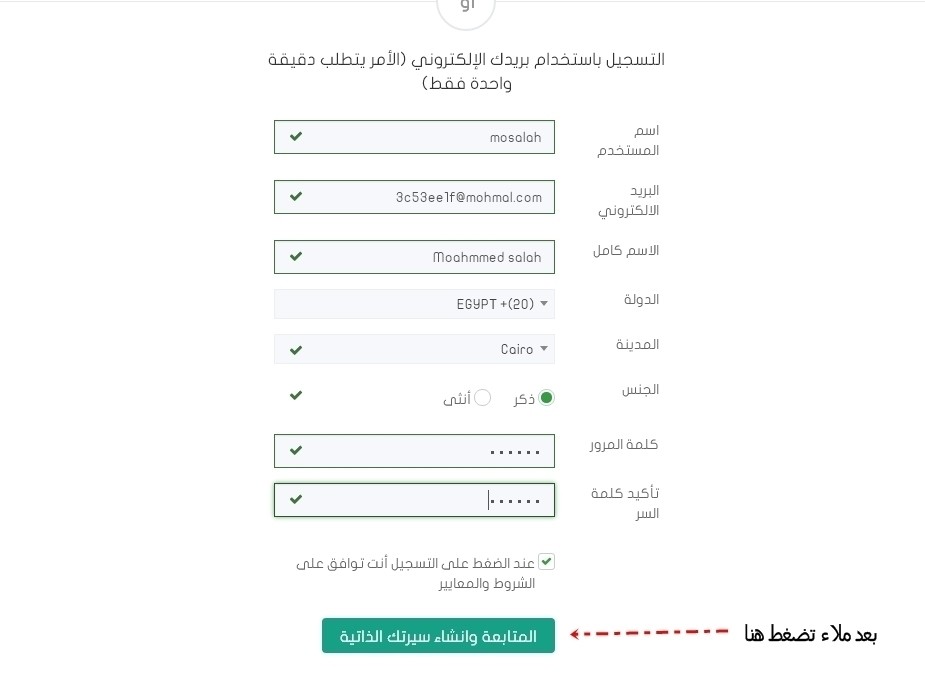Click the terms agreement text label

pos(415,573)
